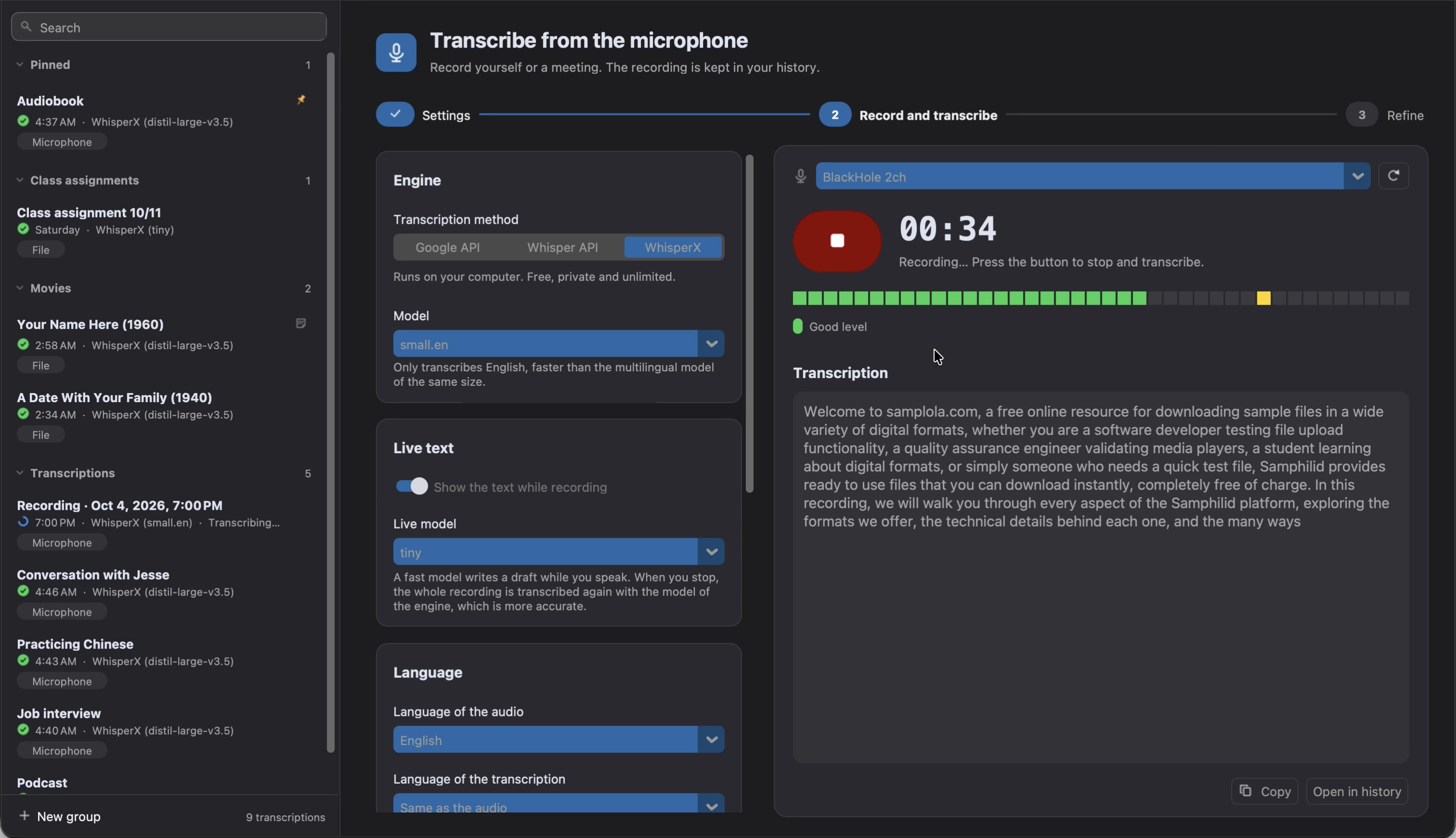
Task: Toggle Show the text while recording
Action: [411, 486]
